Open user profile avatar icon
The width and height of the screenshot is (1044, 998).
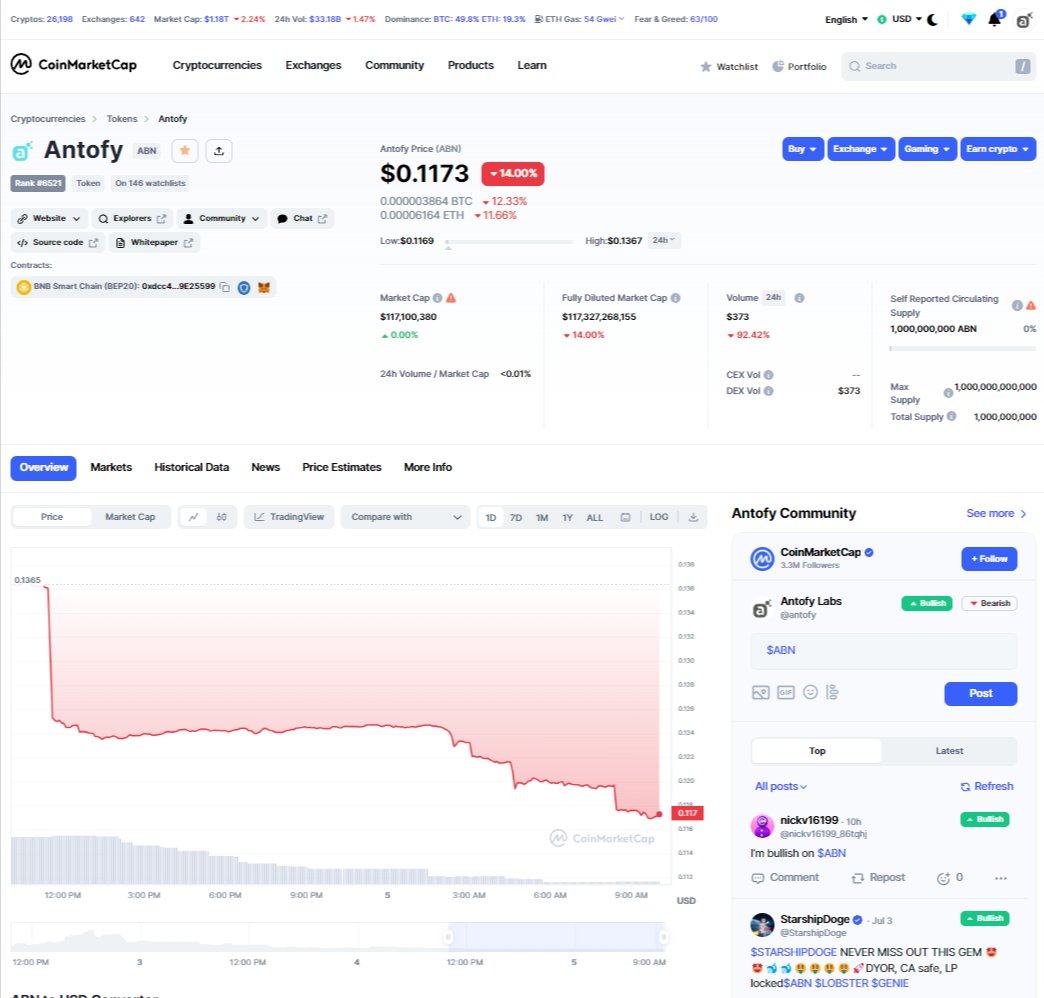coord(1024,20)
